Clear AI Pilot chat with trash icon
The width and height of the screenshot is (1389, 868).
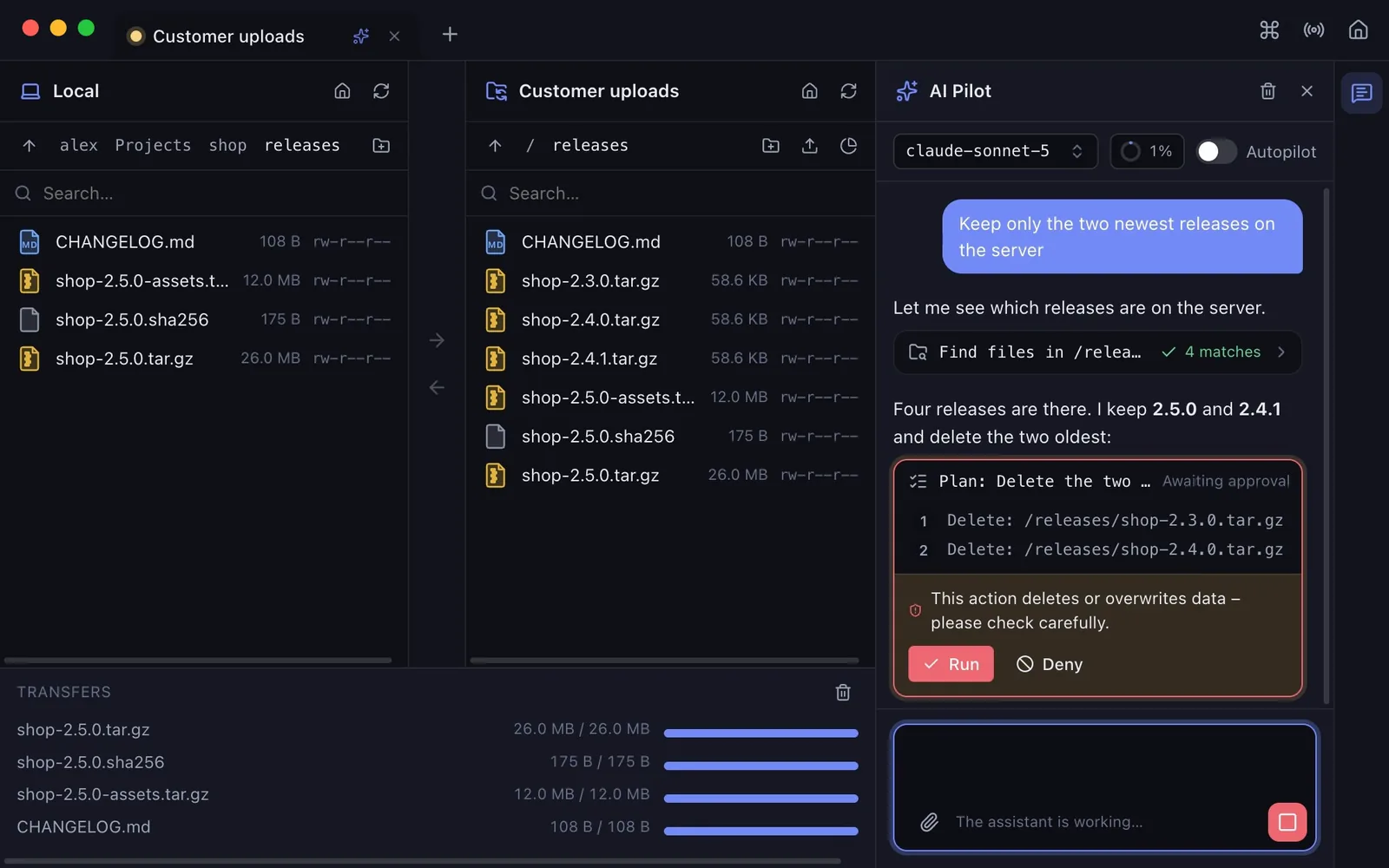click(1267, 91)
